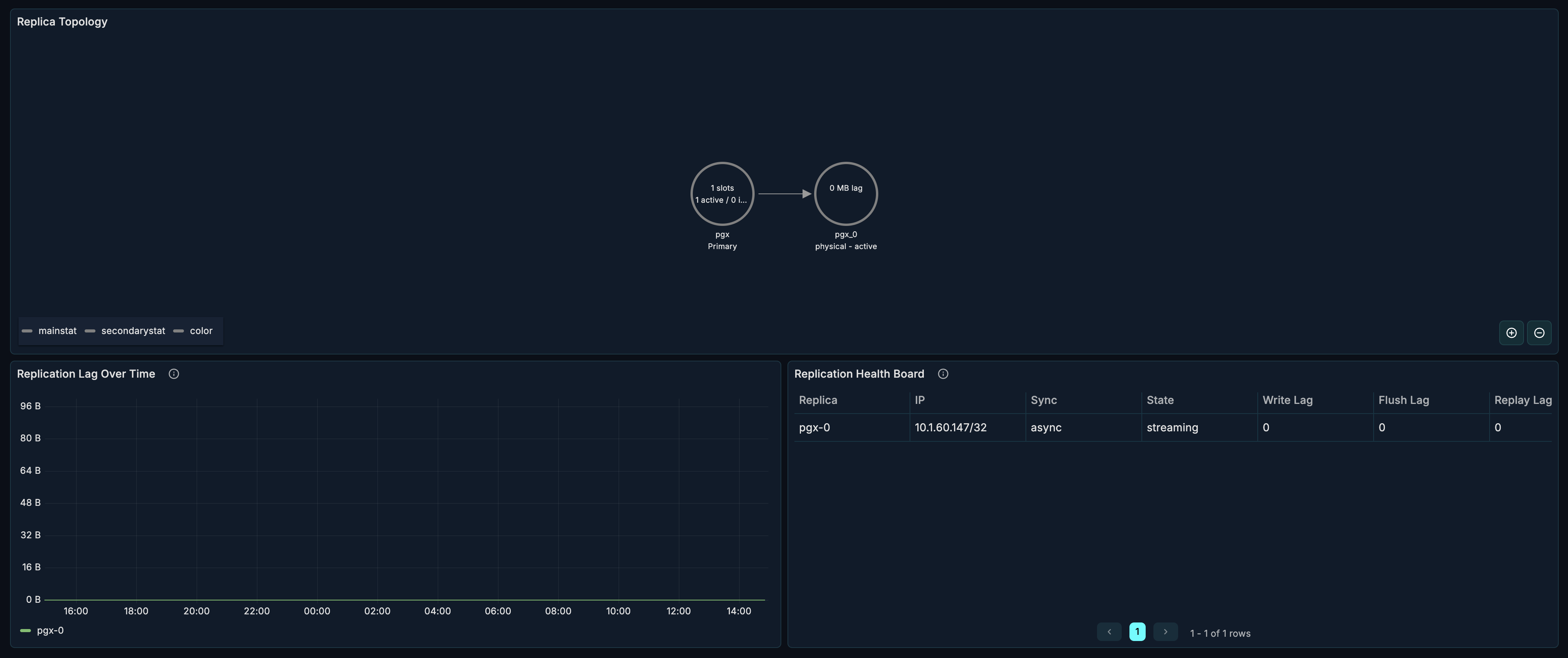The image size is (1568, 658).
Task: Click the pgx Primary node circle
Action: 722,193
